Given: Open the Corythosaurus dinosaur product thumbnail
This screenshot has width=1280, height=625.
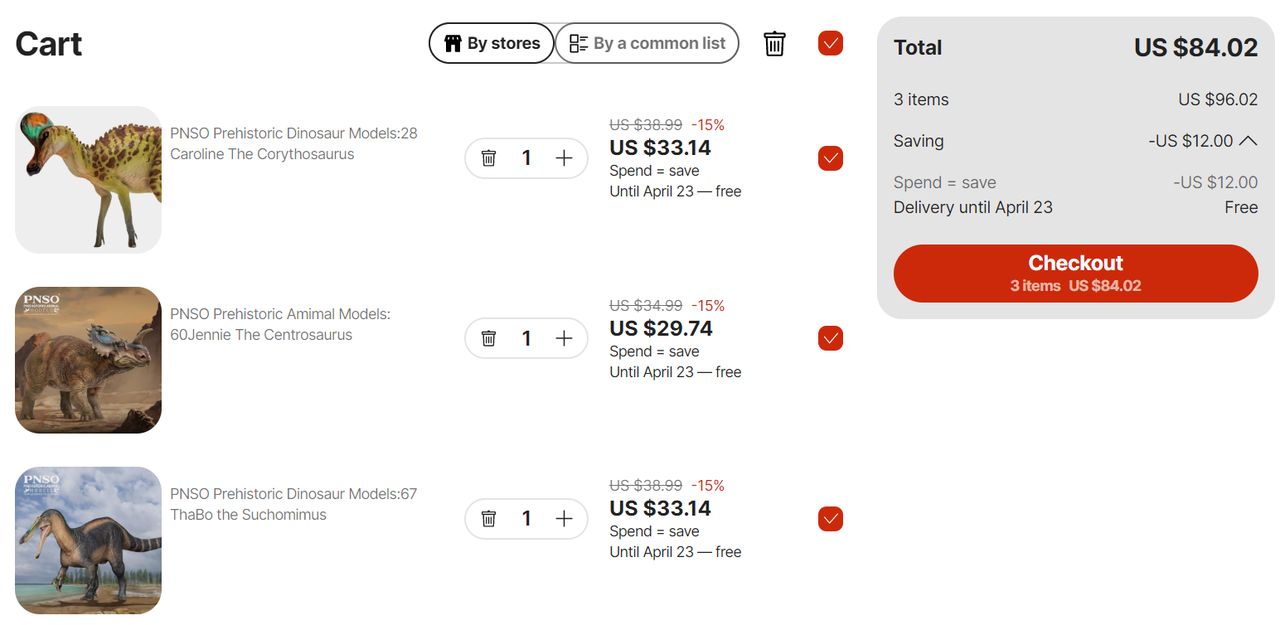Looking at the screenshot, I should [x=88, y=179].
